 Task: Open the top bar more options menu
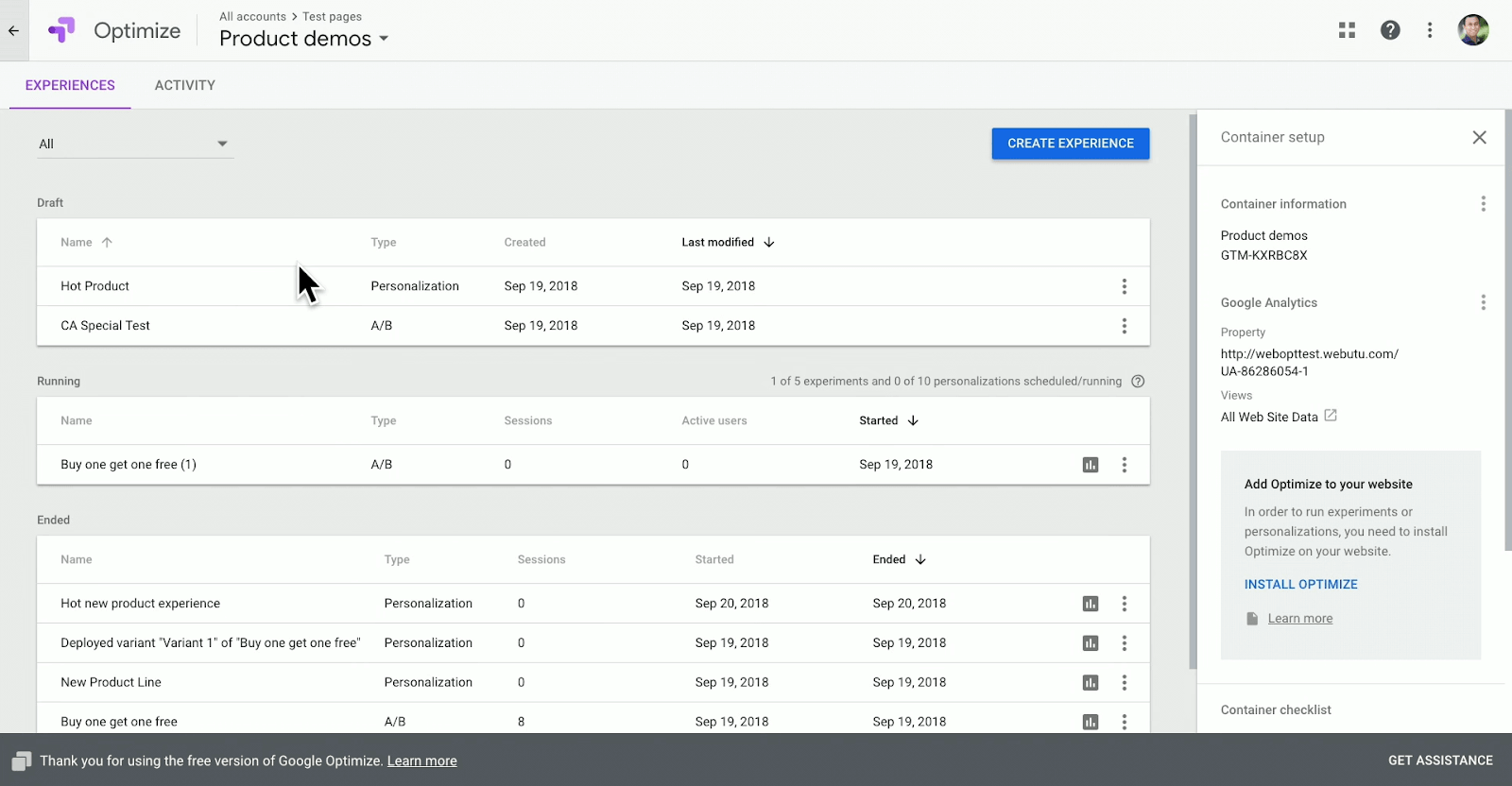tap(1430, 30)
